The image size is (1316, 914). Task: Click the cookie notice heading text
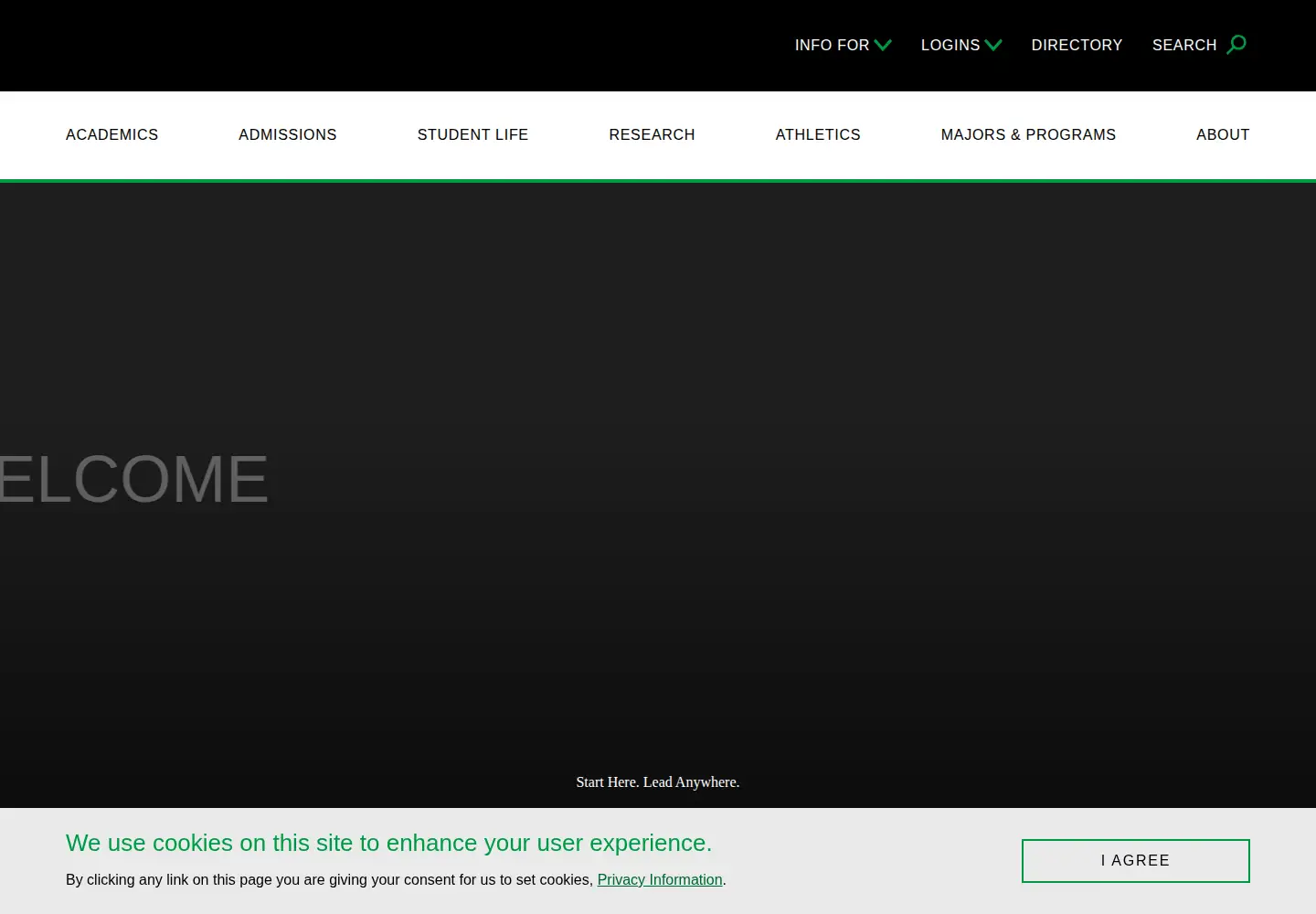pos(388,843)
